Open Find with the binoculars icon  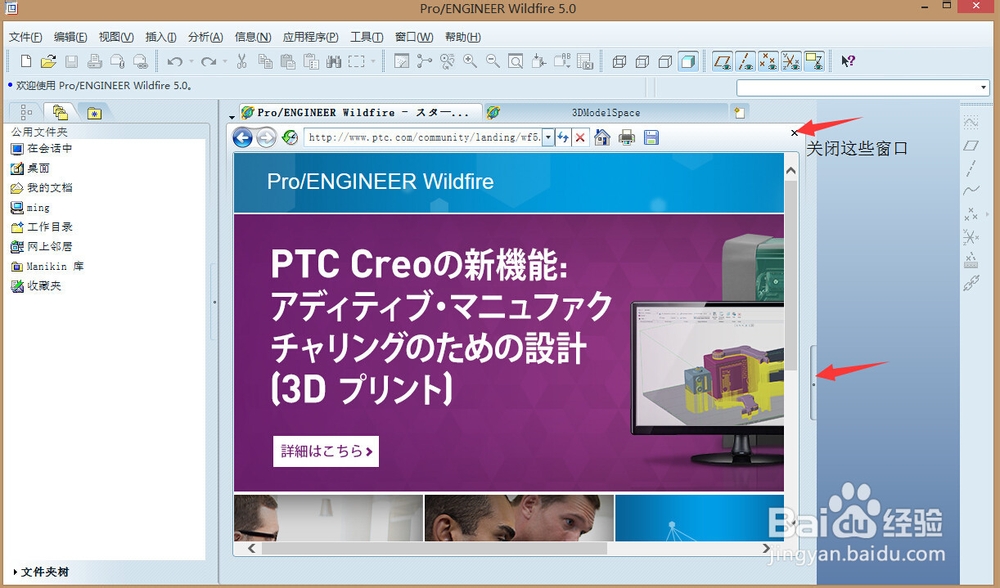[x=334, y=61]
